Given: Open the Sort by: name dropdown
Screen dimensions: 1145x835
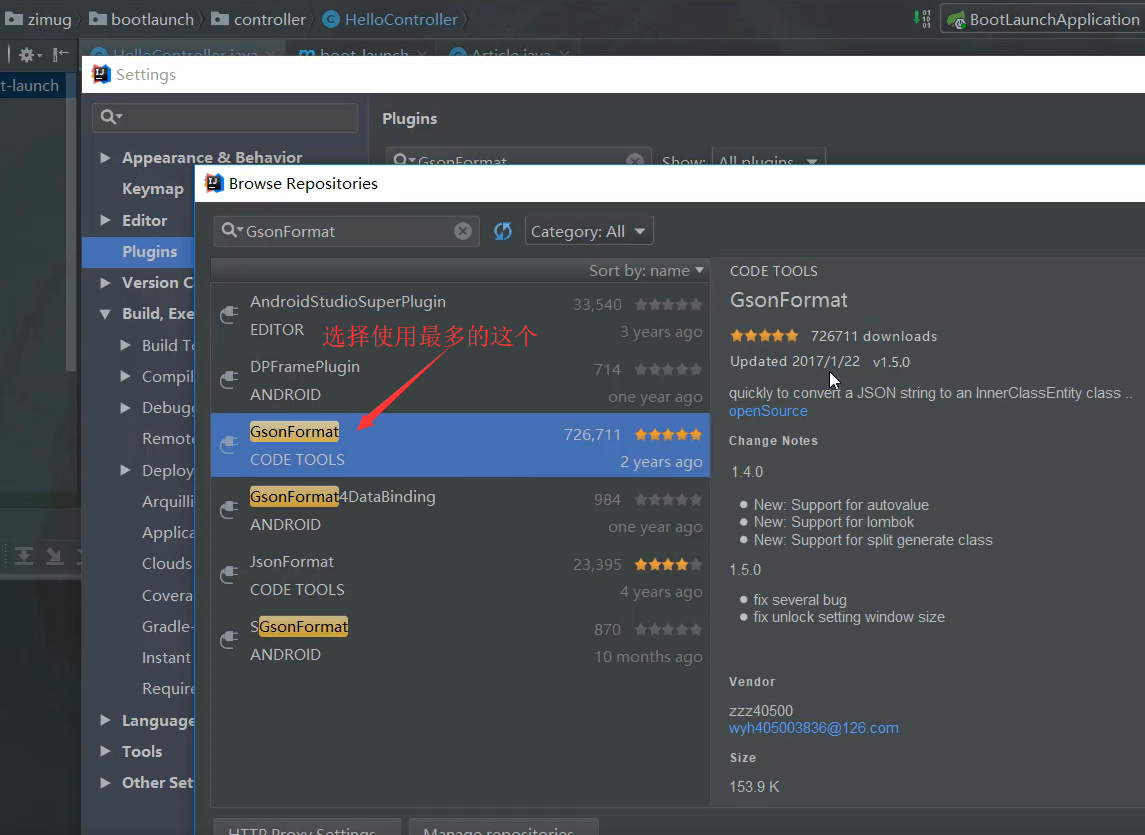Looking at the screenshot, I should coord(646,271).
